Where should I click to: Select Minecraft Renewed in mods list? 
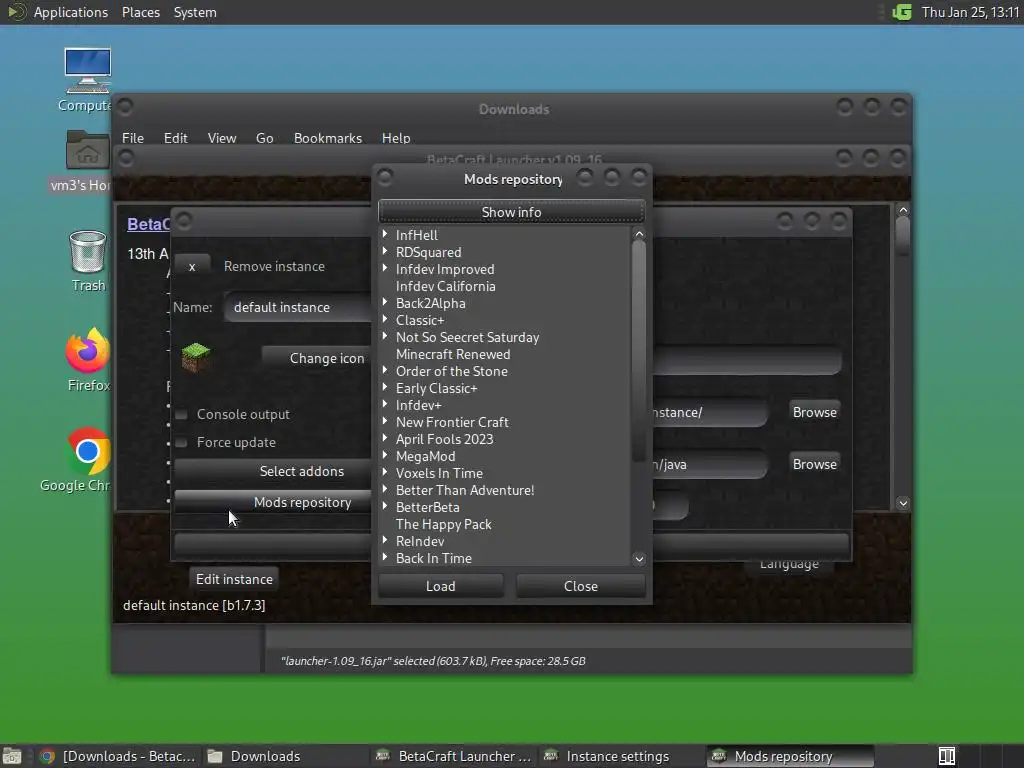click(x=453, y=354)
